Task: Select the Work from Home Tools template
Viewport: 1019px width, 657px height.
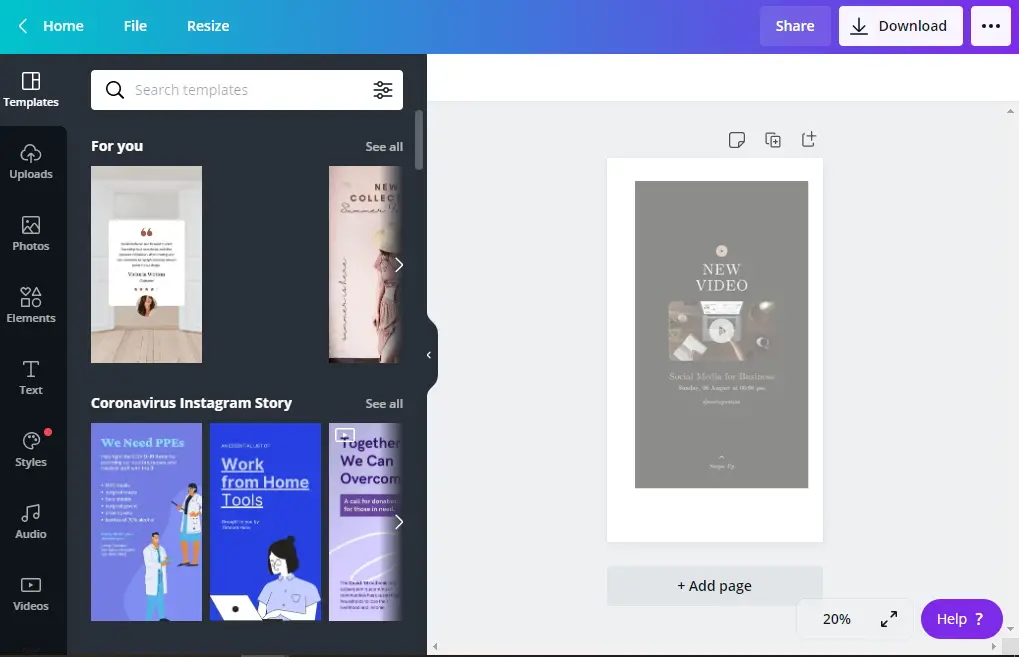Action: pos(265,522)
